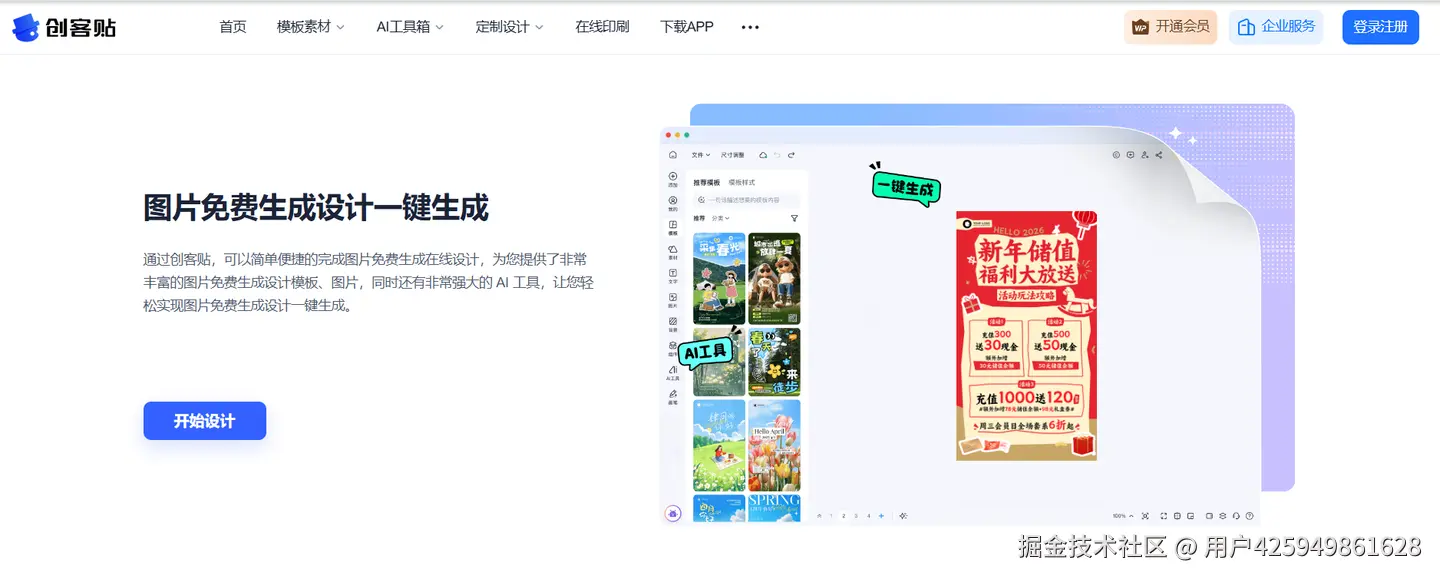Click the round avatar icon at sidebar bottom
1440x579 pixels.
point(673,513)
